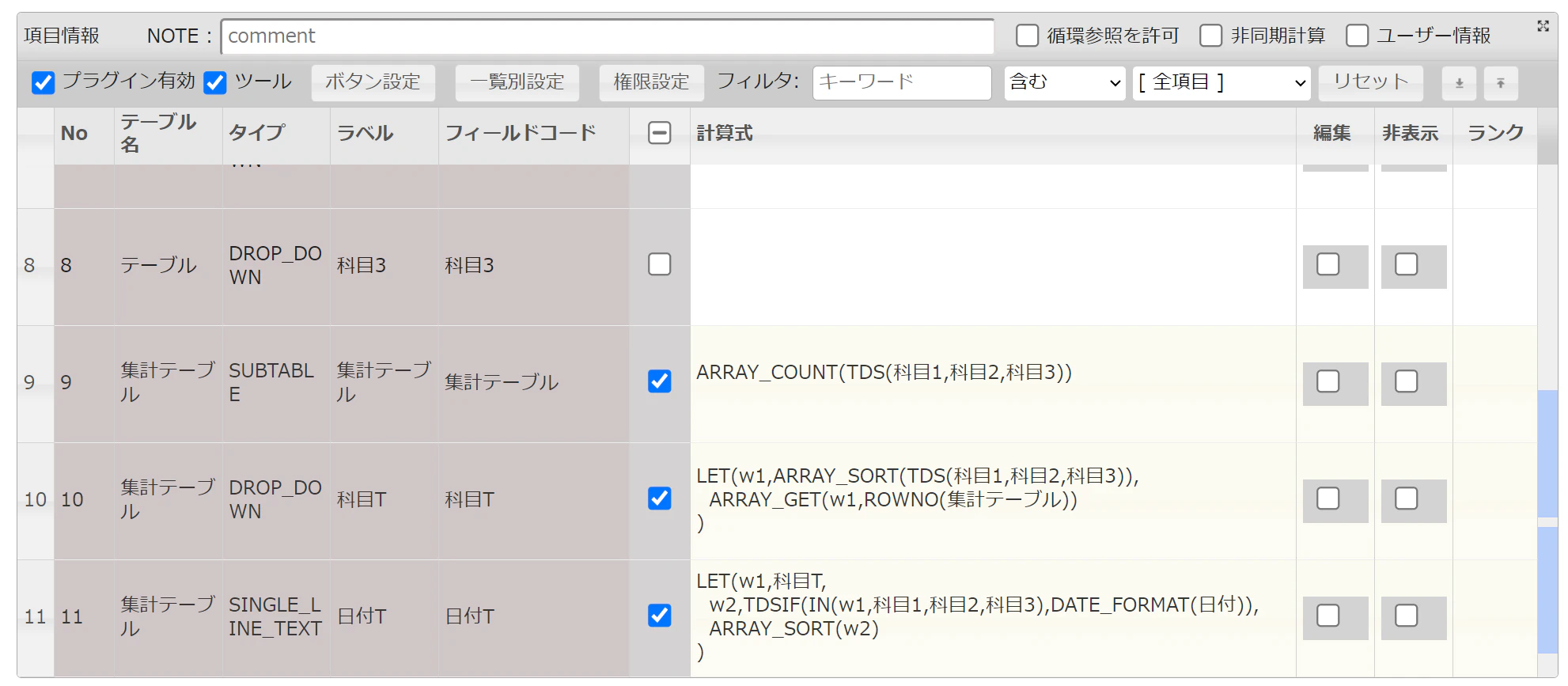Open the [ 全項目 ] filter target dropdown

(1221, 82)
